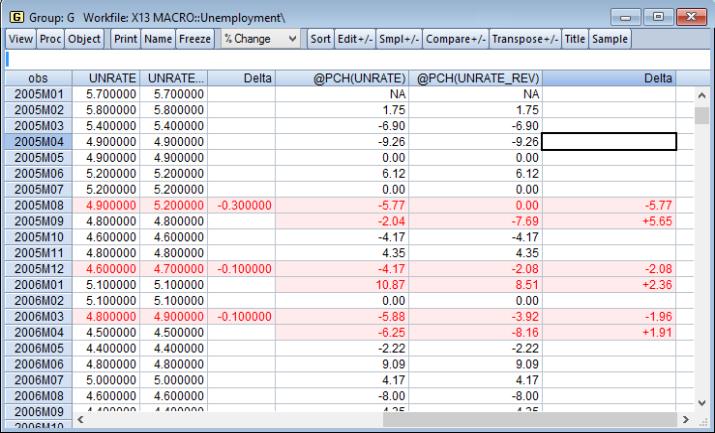Click the Name toolbar button
Viewport: 715px width, 433px height.
[x=158, y=38]
